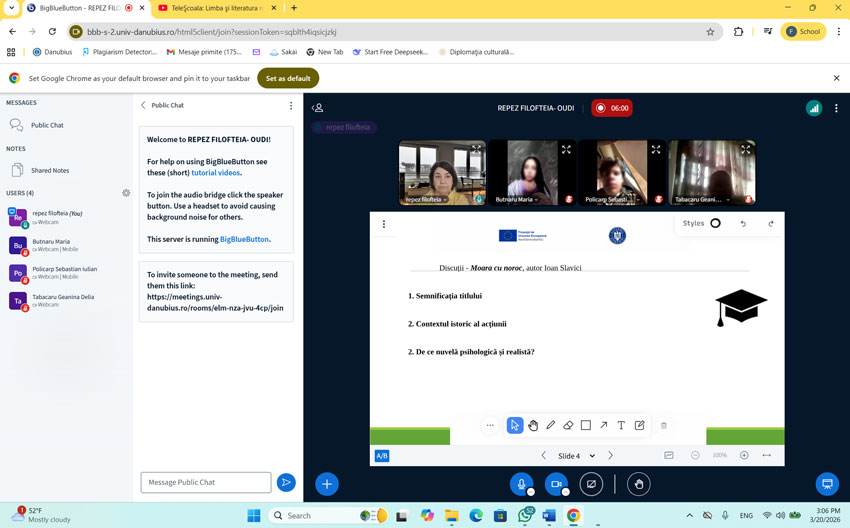Toggle webcam sharing button
Image resolution: width=850 pixels, height=528 pixels.
(556, 484)
